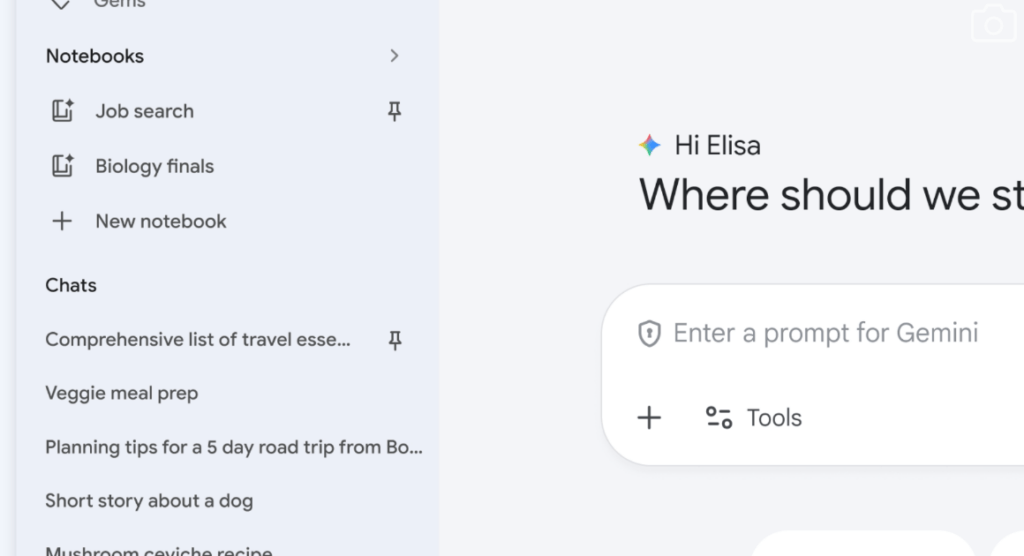Image resolution: width=1024 pixels, height=556 pixels.
Task: Expand the Notebooks section chevron
Action: click(394, 56)
